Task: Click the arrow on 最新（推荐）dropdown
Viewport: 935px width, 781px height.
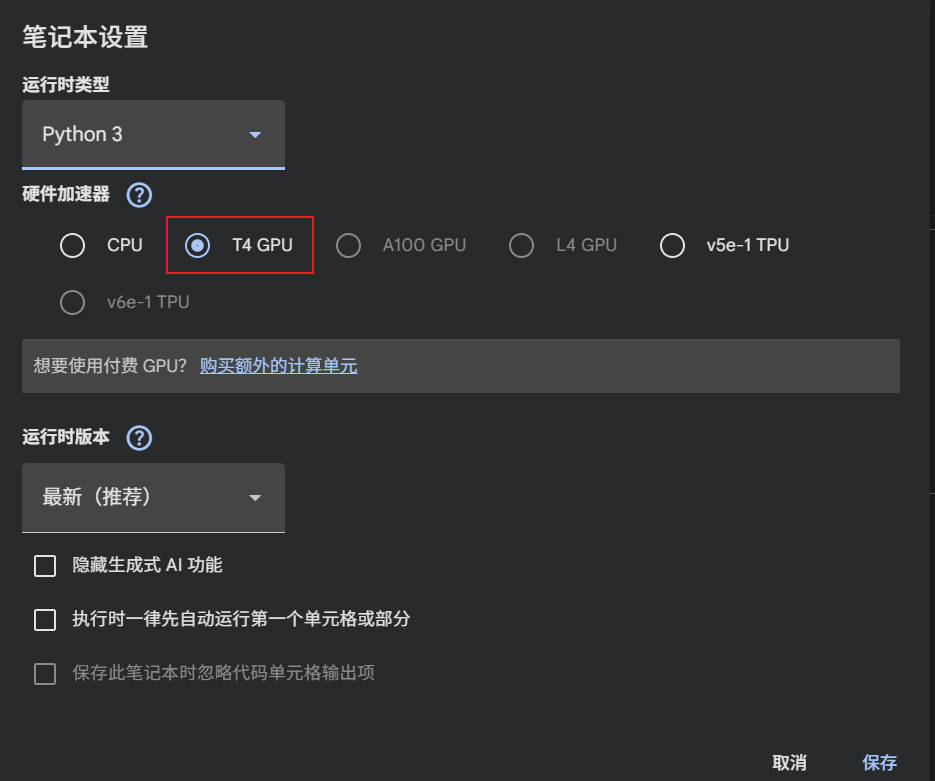Action: click(255, 498)
